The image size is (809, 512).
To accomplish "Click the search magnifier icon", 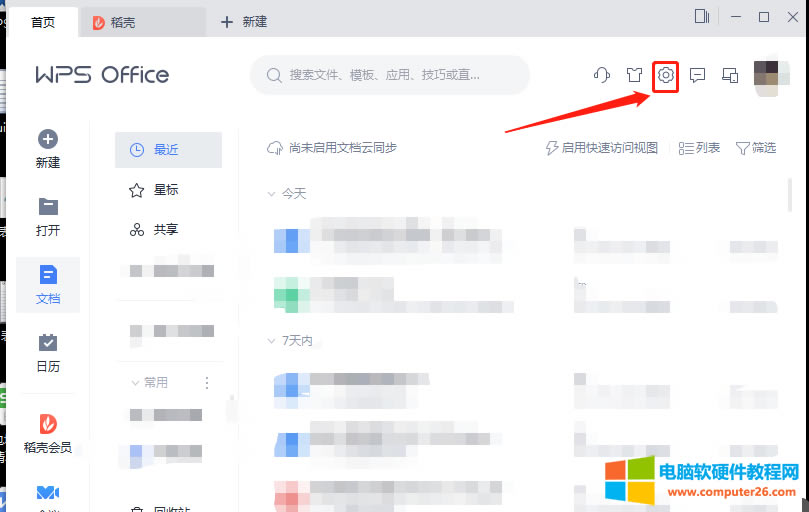I will click(274, 75).
